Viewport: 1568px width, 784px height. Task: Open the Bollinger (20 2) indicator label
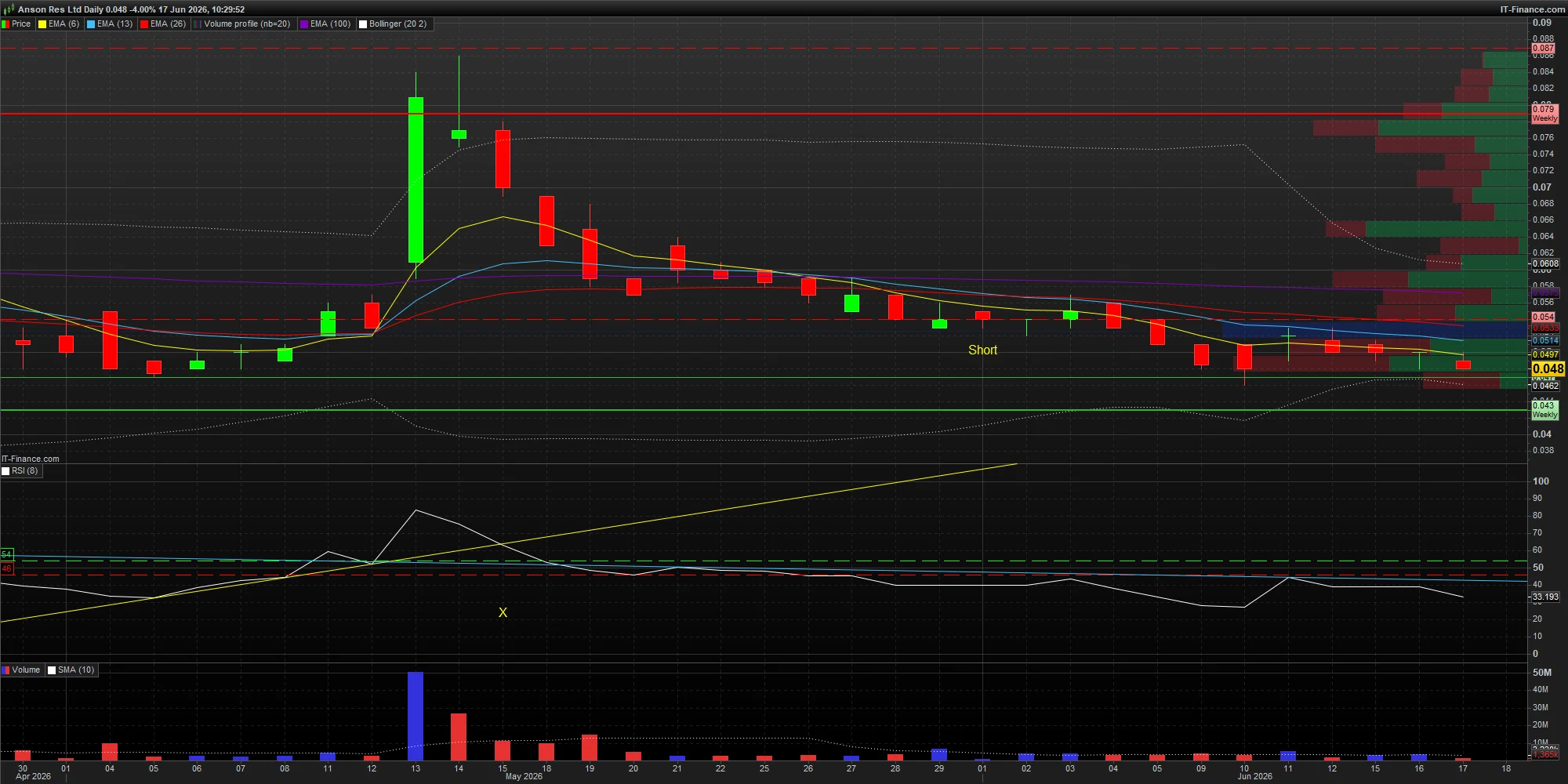(x=397, y=24)
